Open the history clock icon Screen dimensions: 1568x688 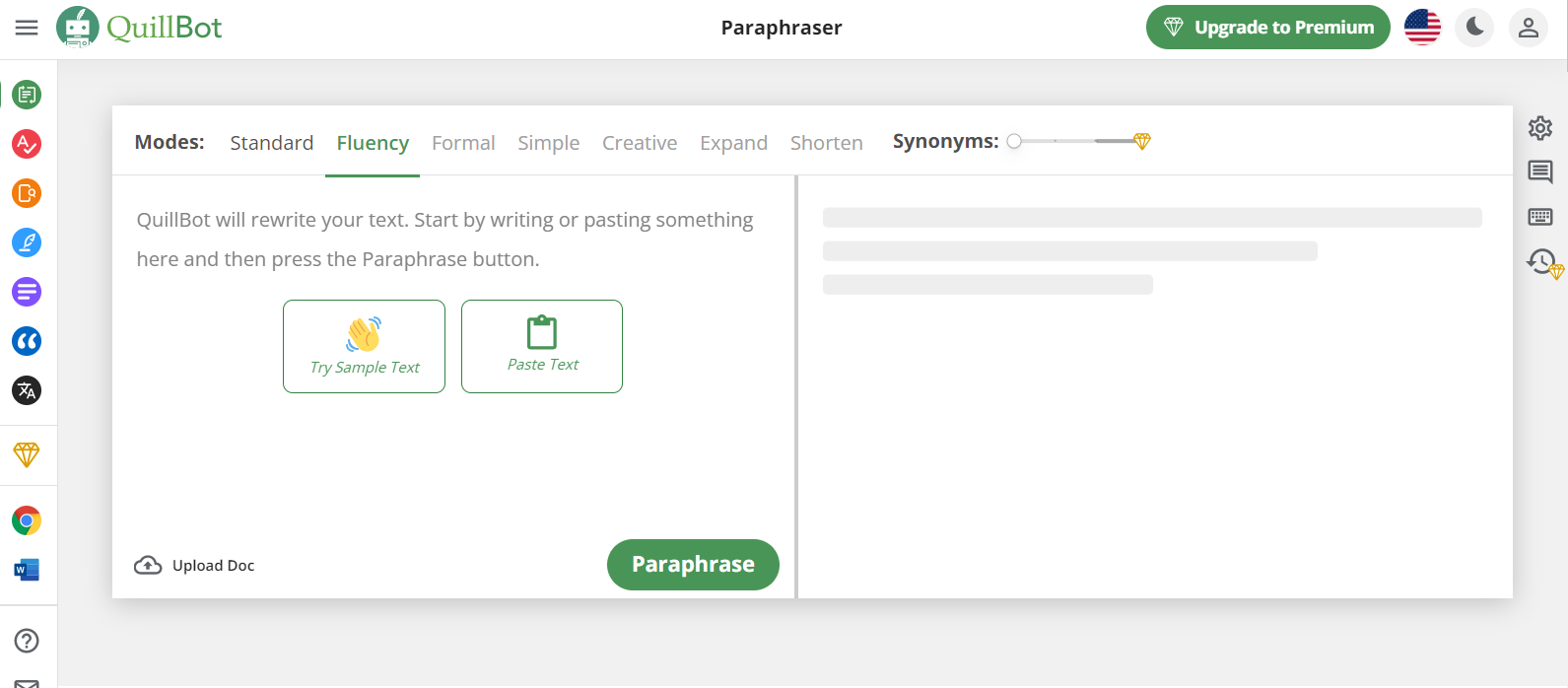[x=1543, y=262]
